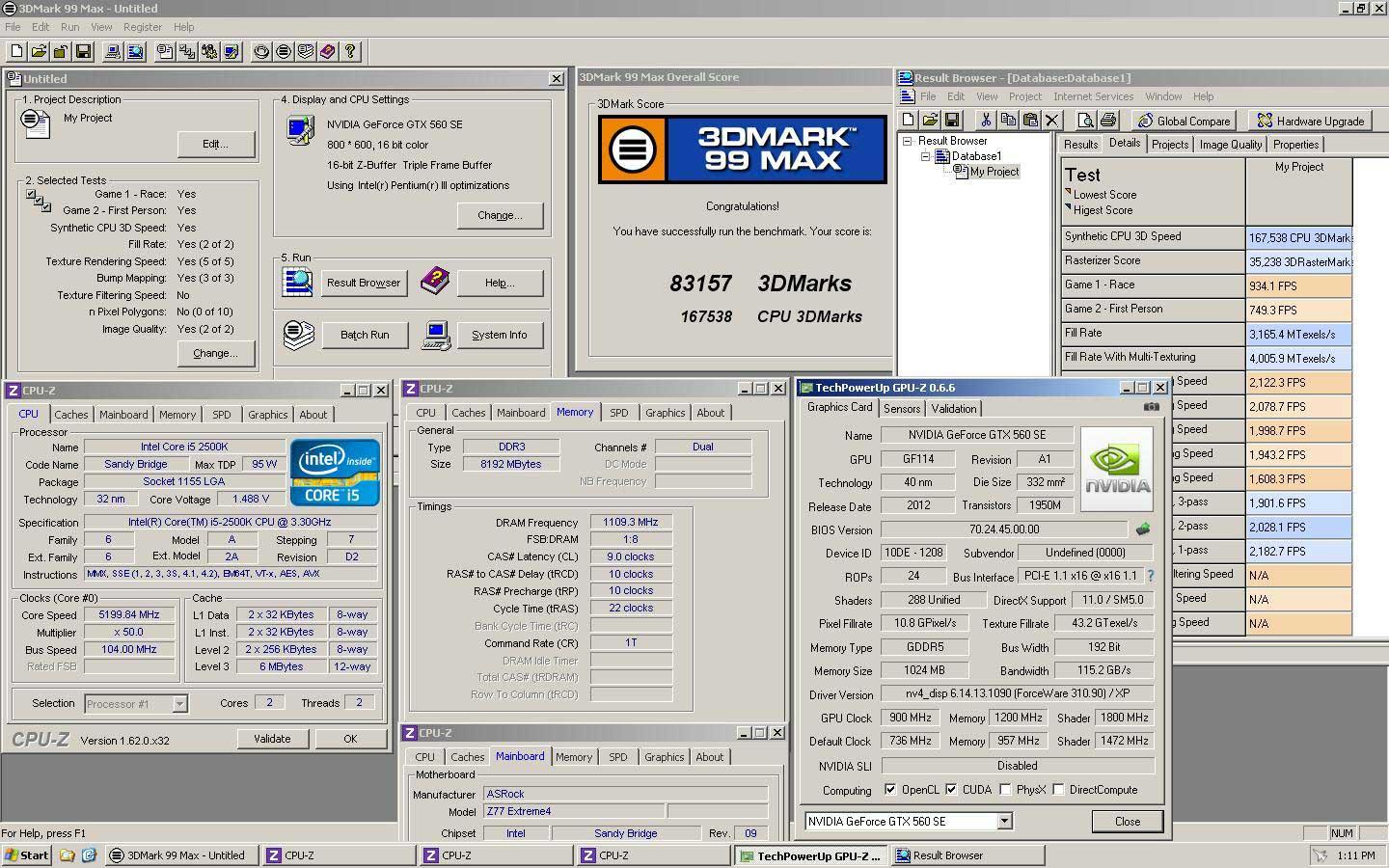The image size is (1389, 868).
Task: Click Change... button under Selected Tests
Action: [216, 353]
